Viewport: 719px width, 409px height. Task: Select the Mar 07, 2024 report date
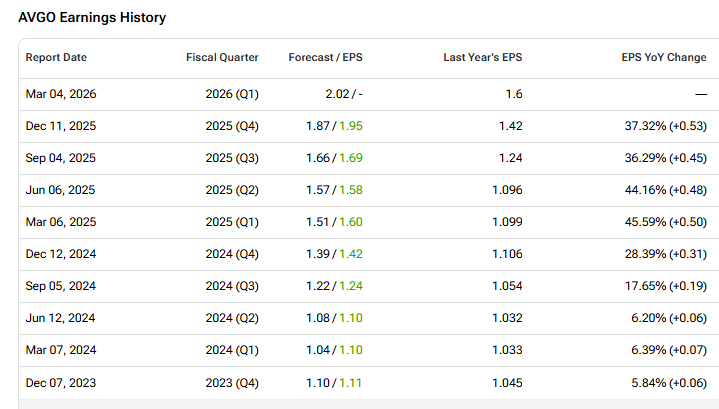click(61, 352)
